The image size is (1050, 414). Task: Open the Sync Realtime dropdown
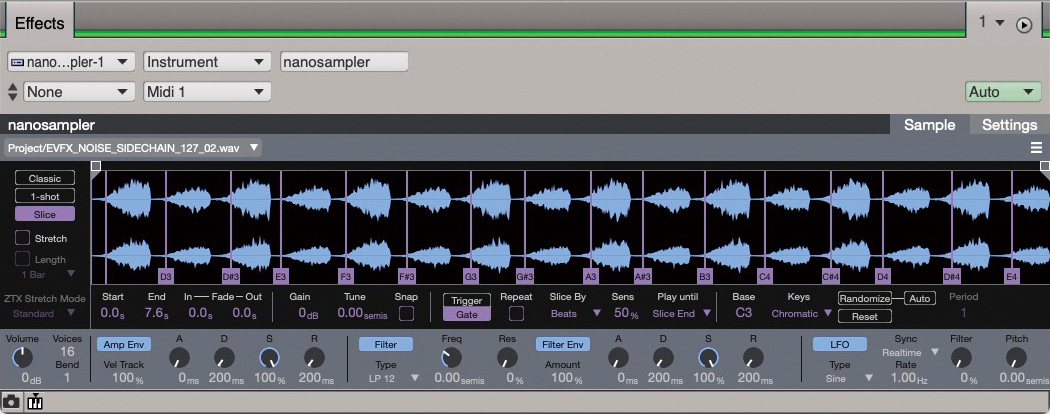coord(910,352)
